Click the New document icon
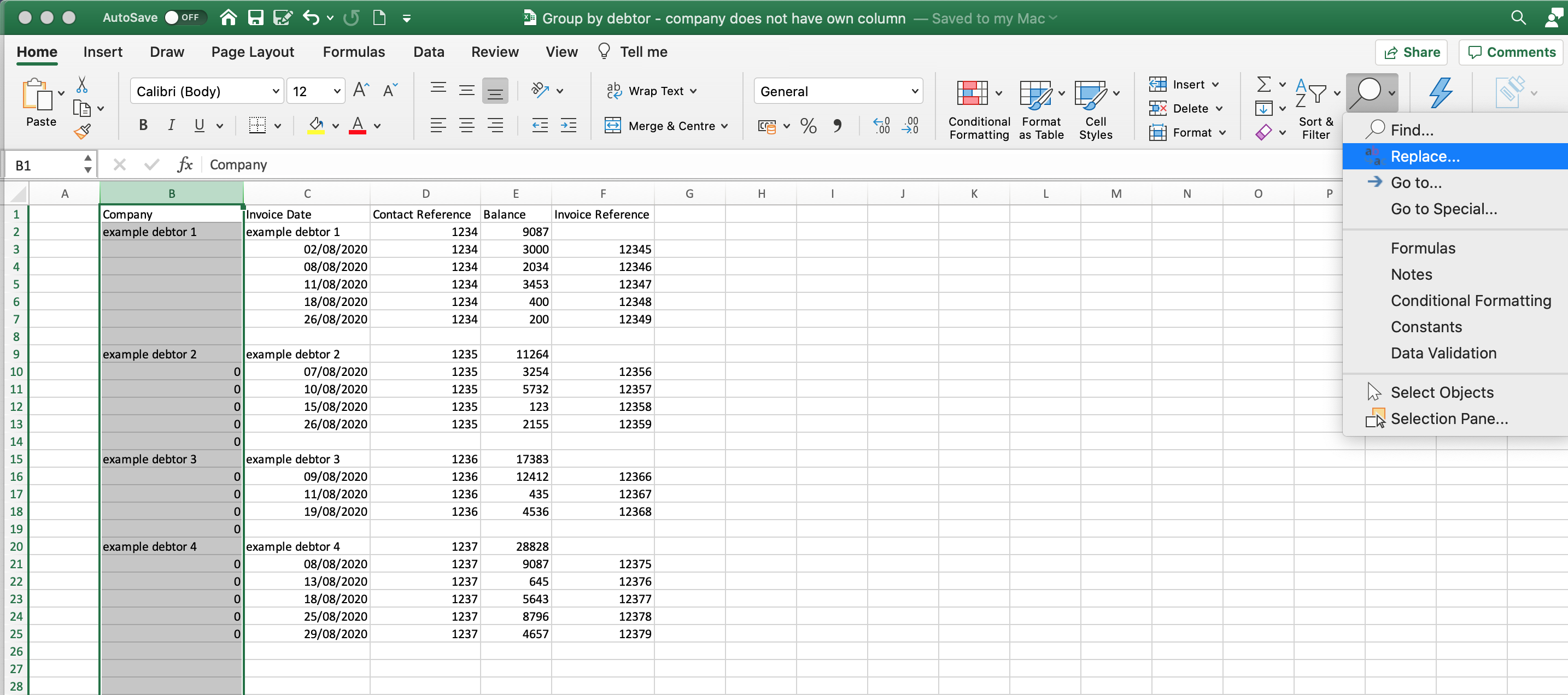Image resolution: width=1568 pixels, height=695 pixels. [379, 17]
